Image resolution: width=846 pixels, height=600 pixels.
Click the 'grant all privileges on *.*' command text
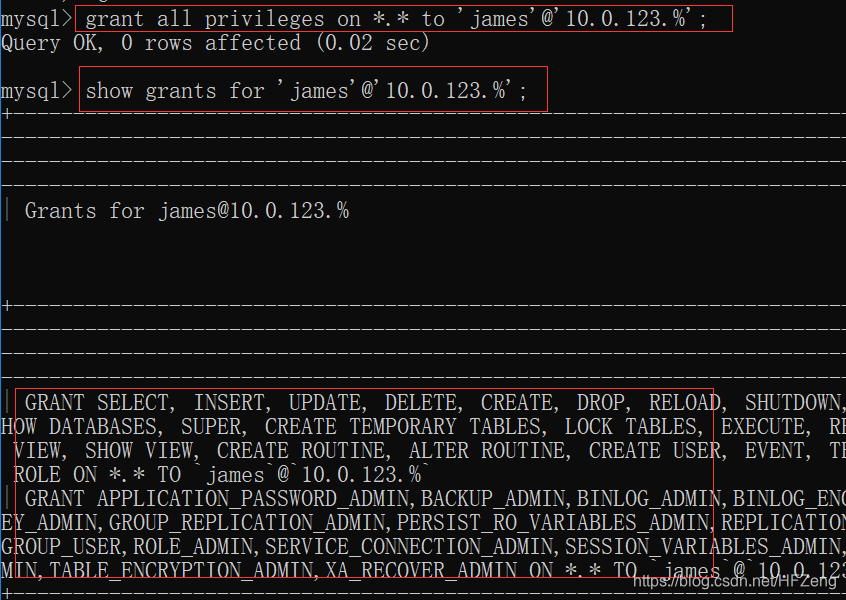click(x=395, y=19)
